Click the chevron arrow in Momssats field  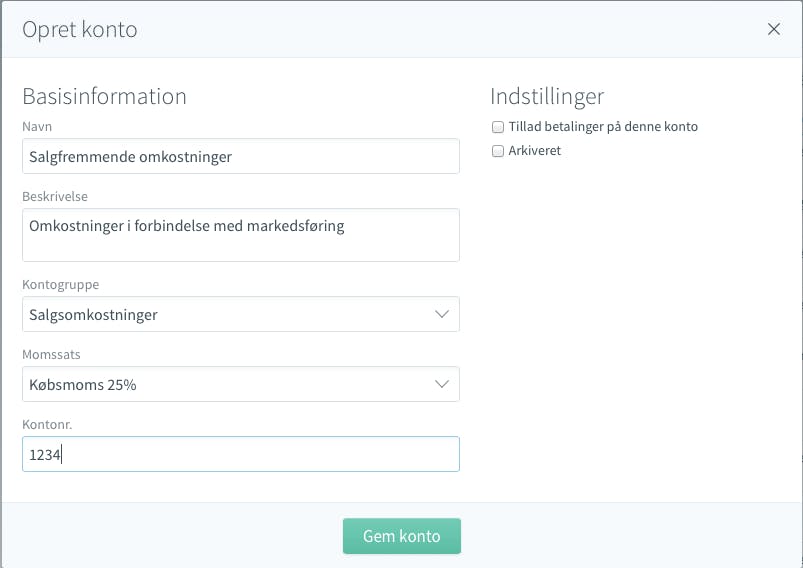click(441, 384)
